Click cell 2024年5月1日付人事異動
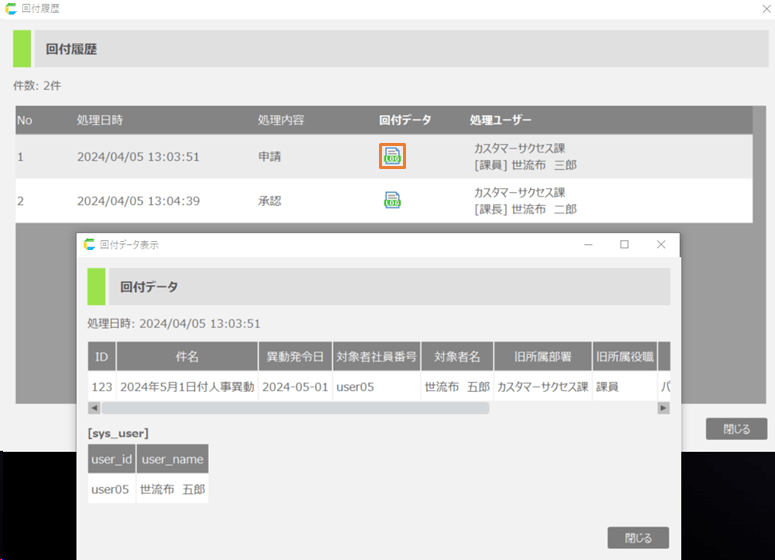775x560 pixels. [187, 386]
